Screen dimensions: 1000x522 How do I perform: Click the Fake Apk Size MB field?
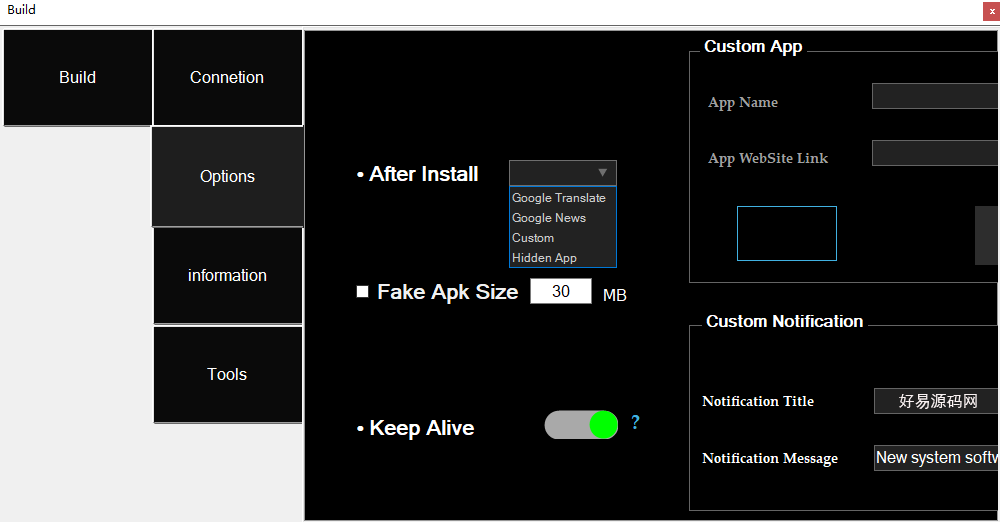(x=561, y=292)
